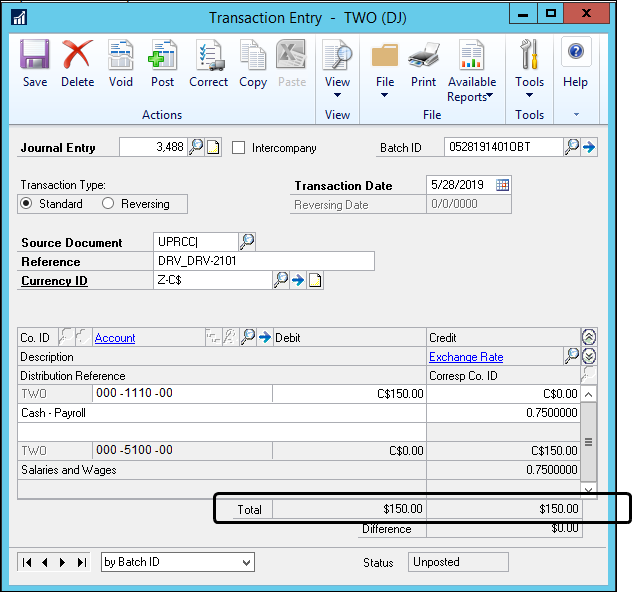
Task: Click the Source Document input field
Action: [x=196, y=241]
